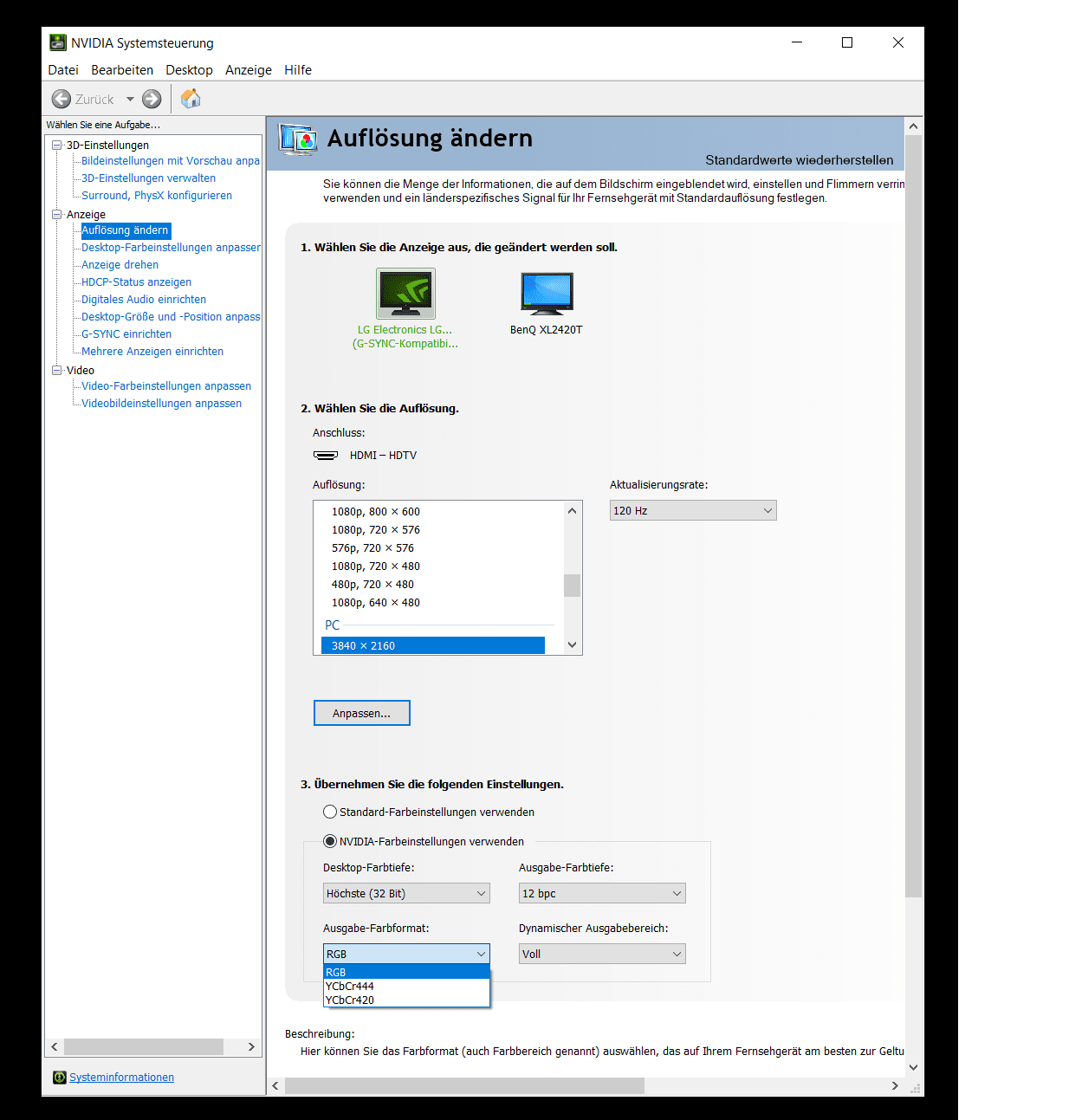Click resolution list scroll up arrow
The width and height of the screenshot is (1075, 1120).
tap(572, 510)
